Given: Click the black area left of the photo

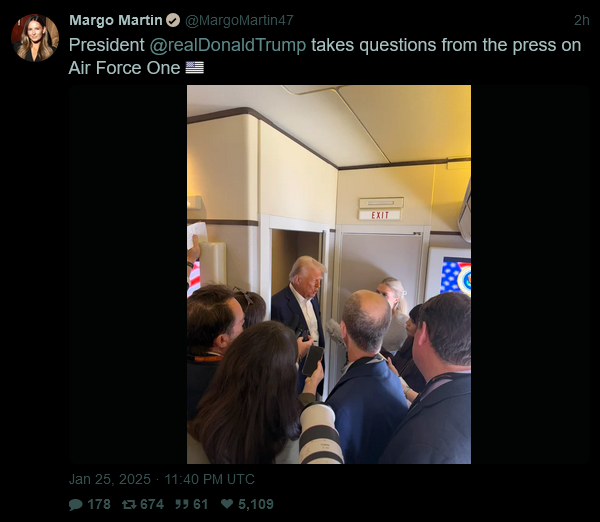Looking at the screenshot, I should point(128,274).
